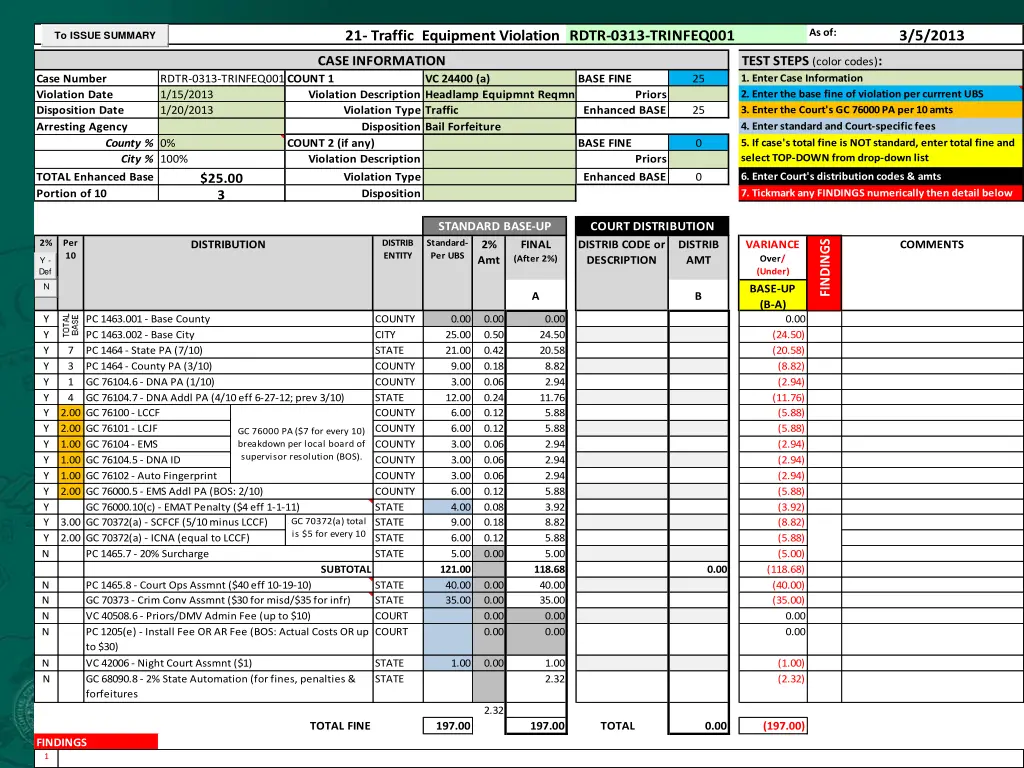This screenshot has height=768, width=1024.
Task: Select the County % cell showing 0%
Action: 221,143
